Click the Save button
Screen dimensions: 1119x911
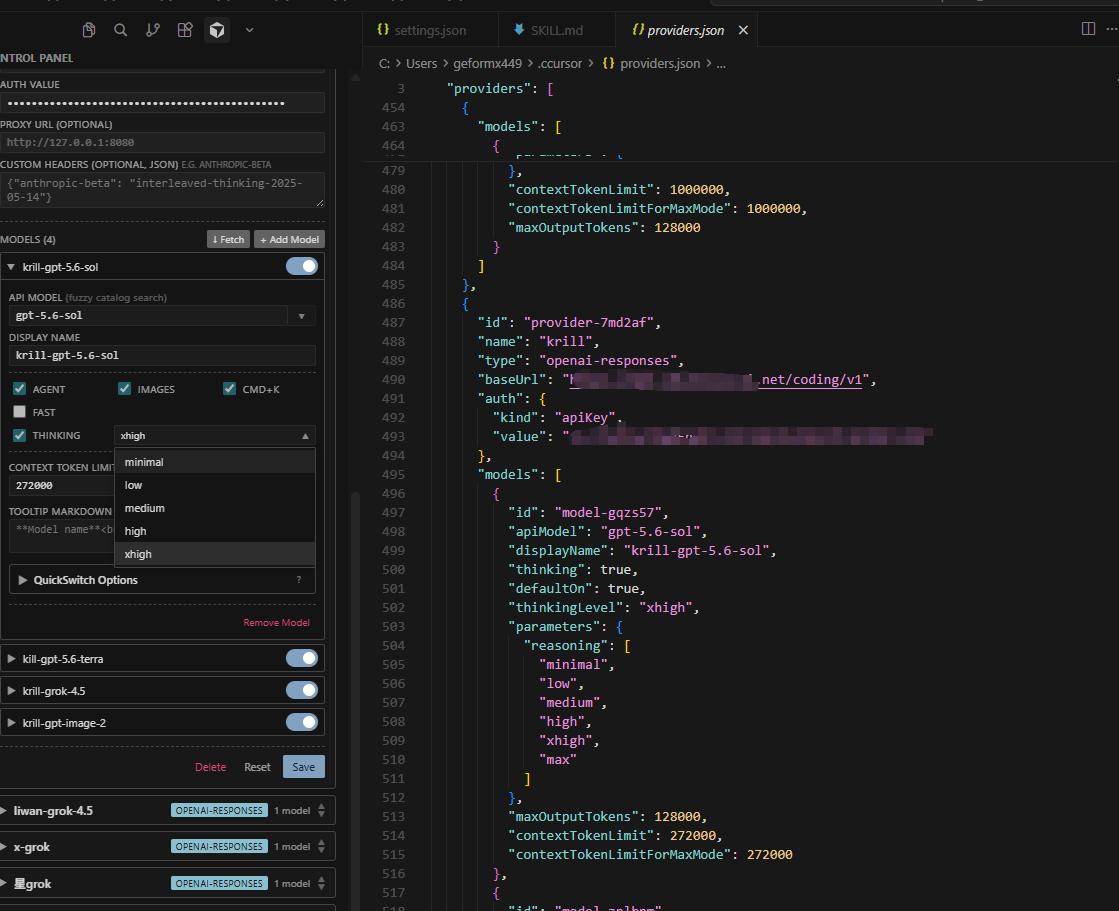click(303, 767)
